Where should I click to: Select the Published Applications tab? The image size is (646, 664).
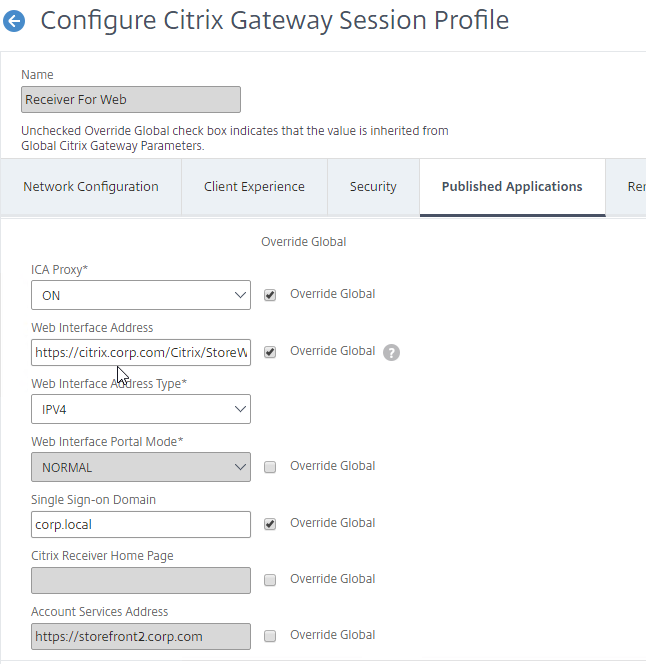point(512,187)
